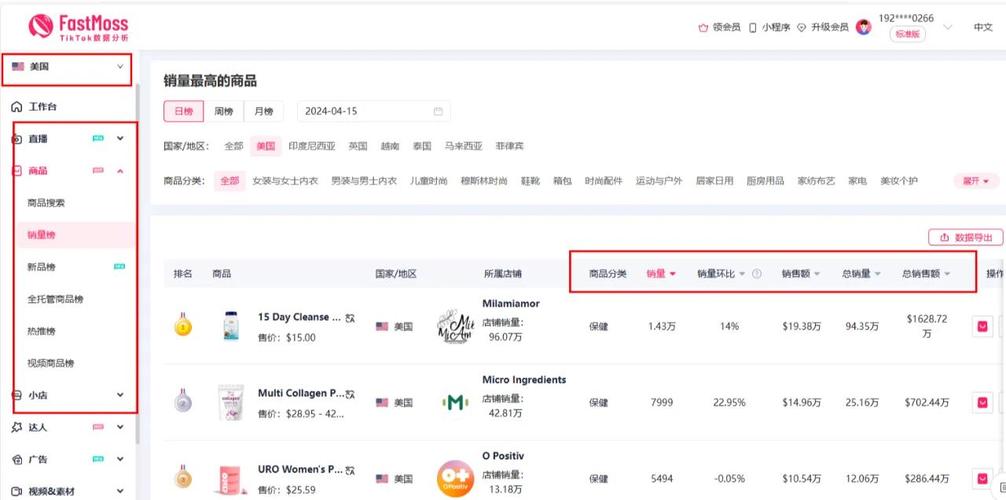The image size is (1006, 500).
Task: Click the user avatar icon
Action: point(864,28)
